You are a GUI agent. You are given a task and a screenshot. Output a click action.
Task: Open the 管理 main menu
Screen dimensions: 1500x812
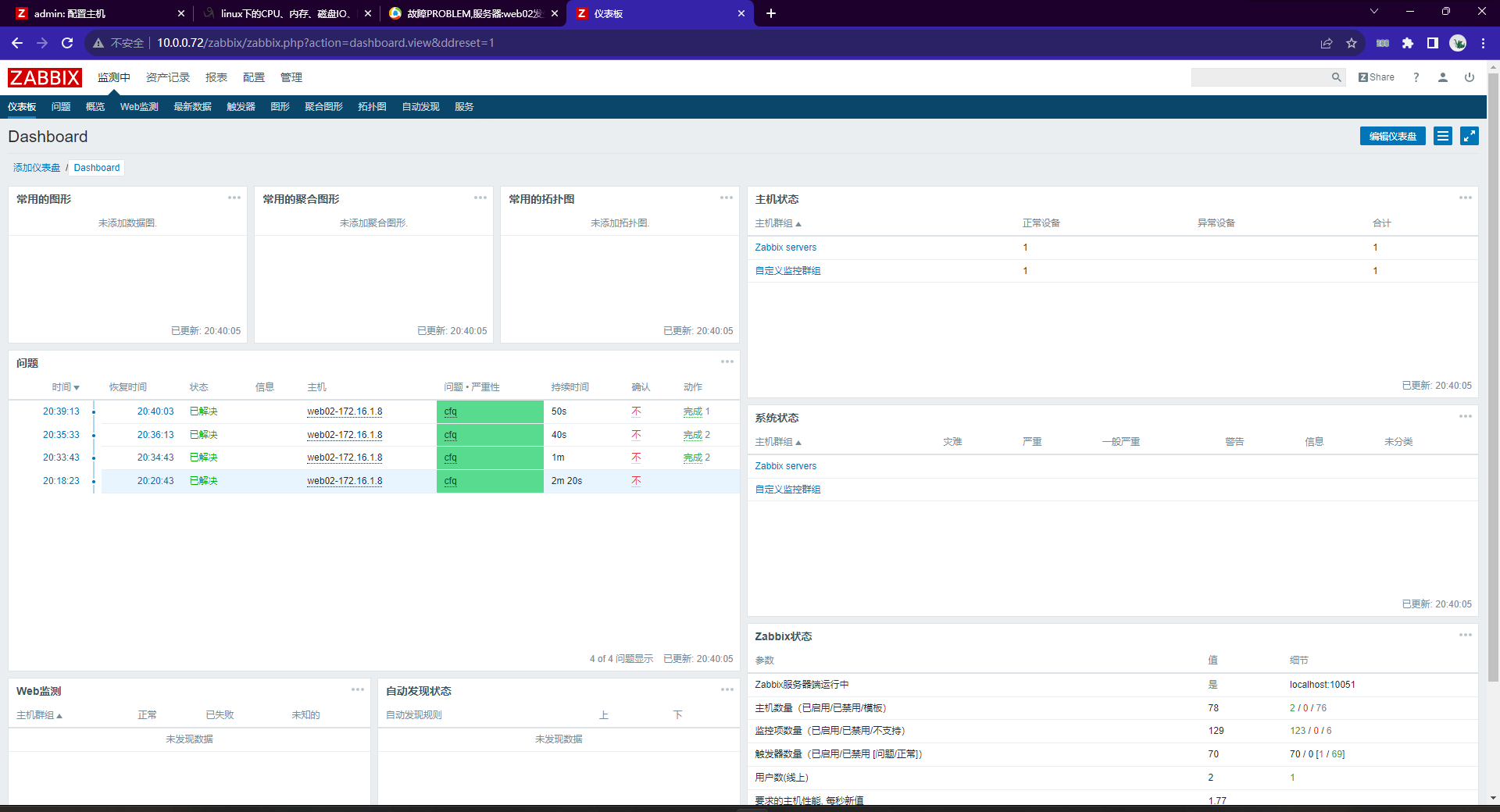[x=291, y=77]
